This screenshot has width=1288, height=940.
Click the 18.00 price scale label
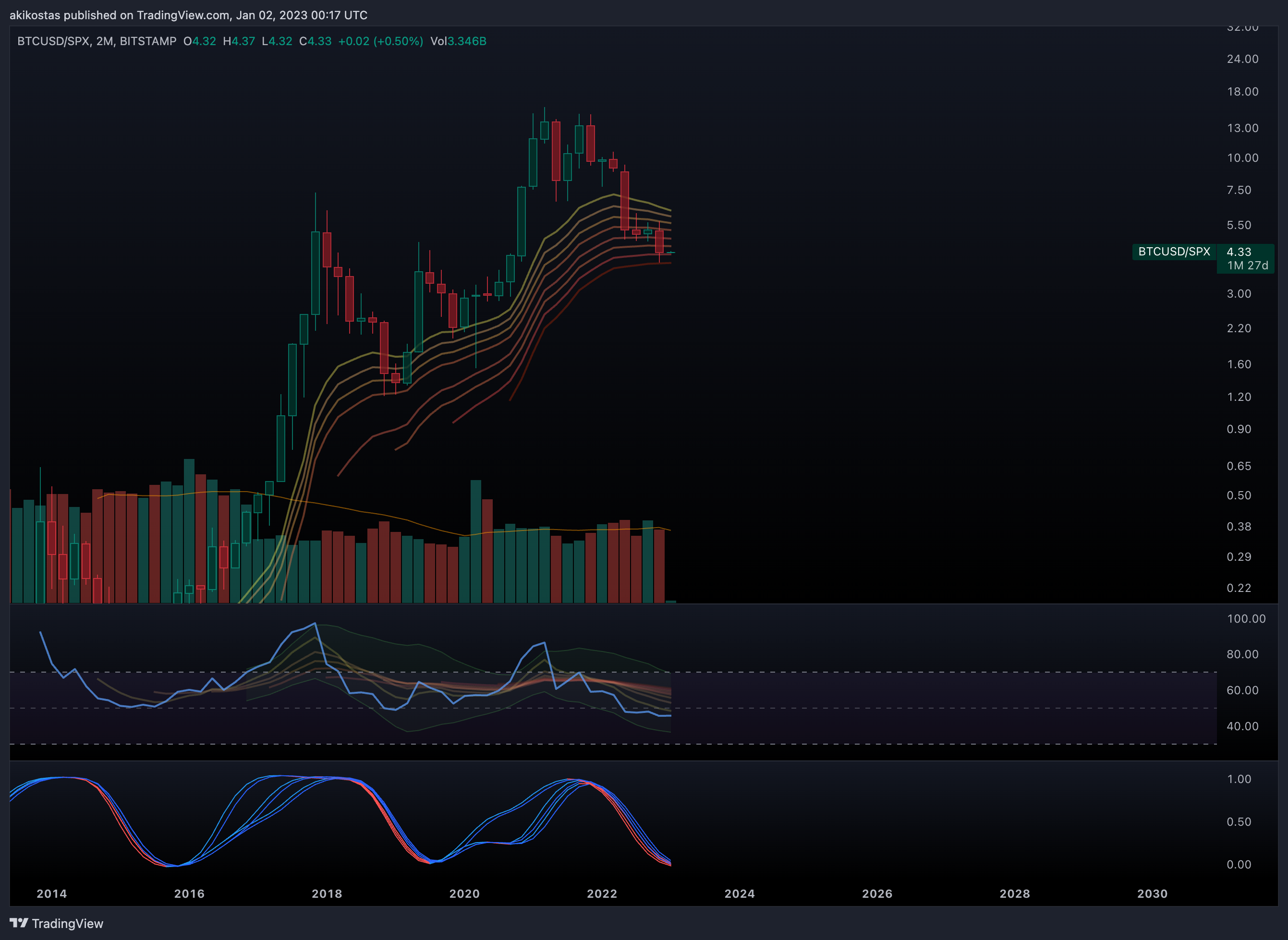pyautogui.click(x=1243, y=92)
